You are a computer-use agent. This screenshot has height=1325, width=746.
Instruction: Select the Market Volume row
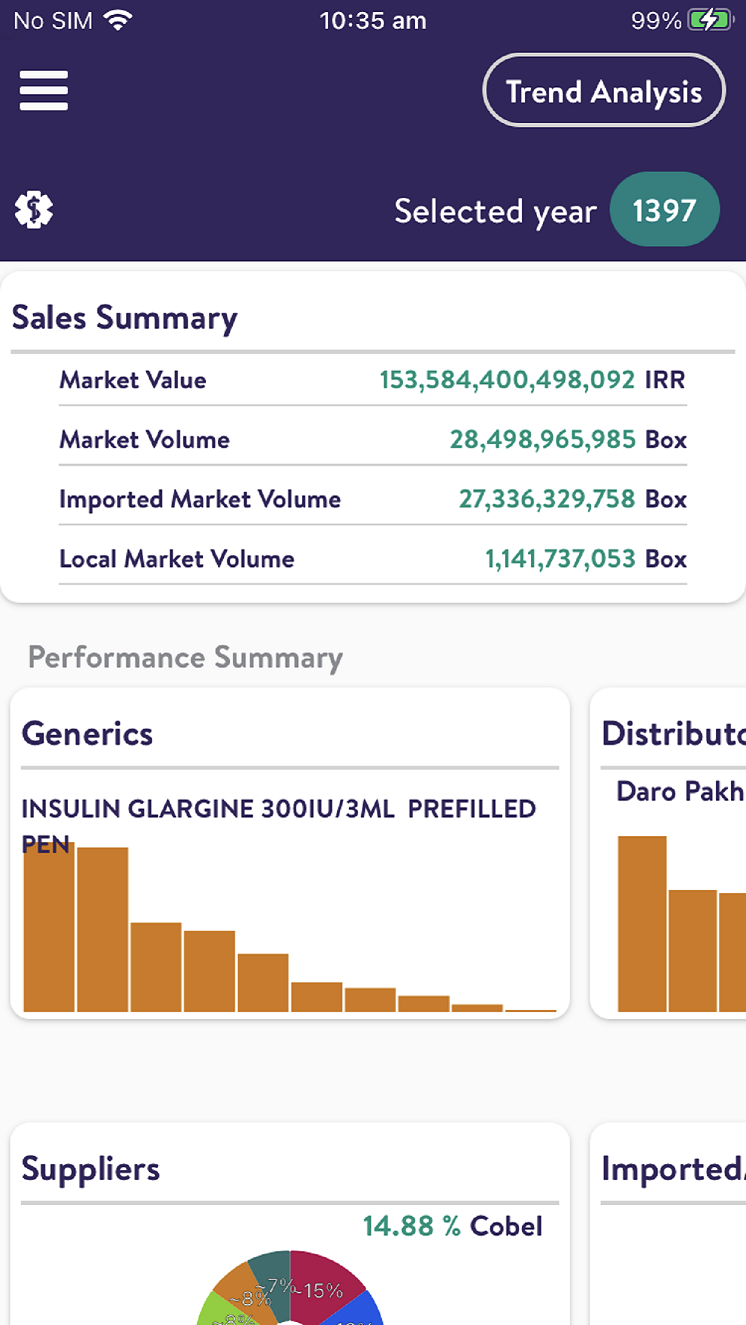[x=372, y=440]
